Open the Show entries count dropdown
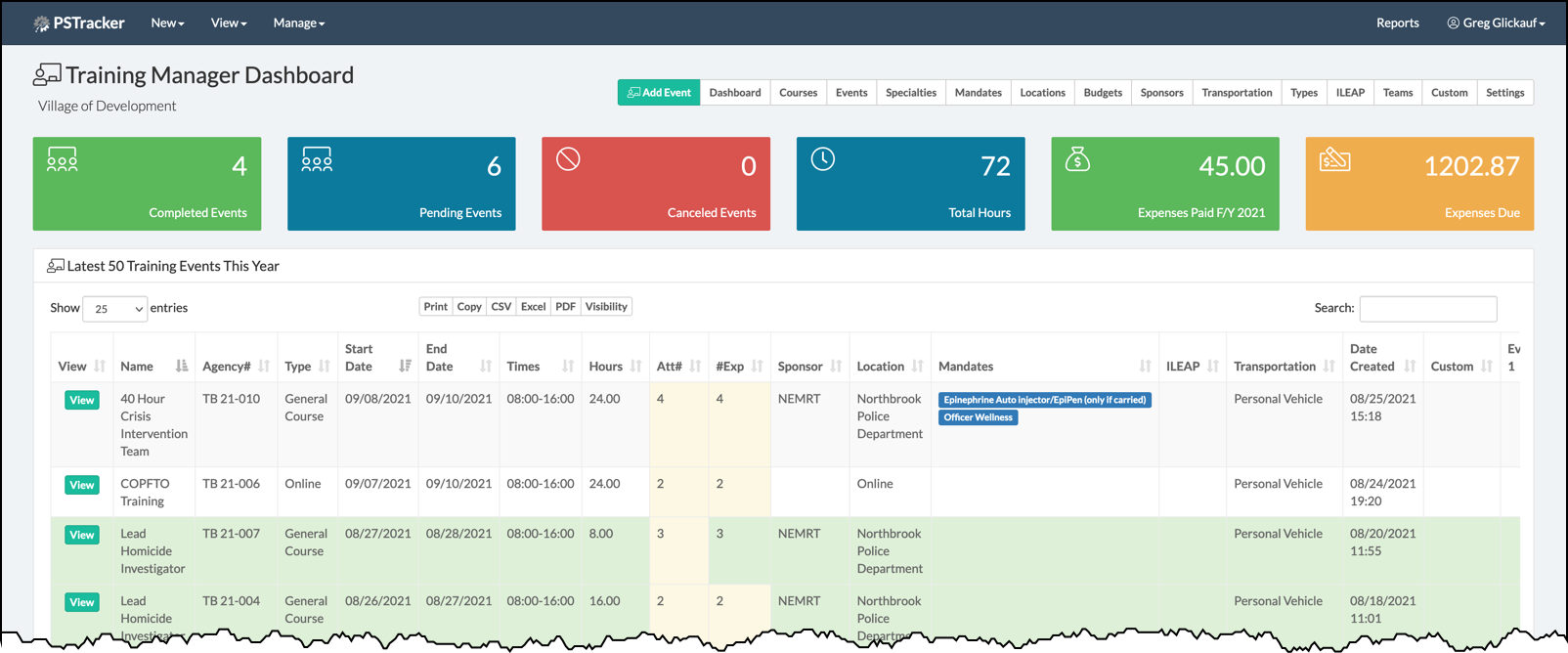Viewport: 1568px width, 653px height. click(115, 309)
